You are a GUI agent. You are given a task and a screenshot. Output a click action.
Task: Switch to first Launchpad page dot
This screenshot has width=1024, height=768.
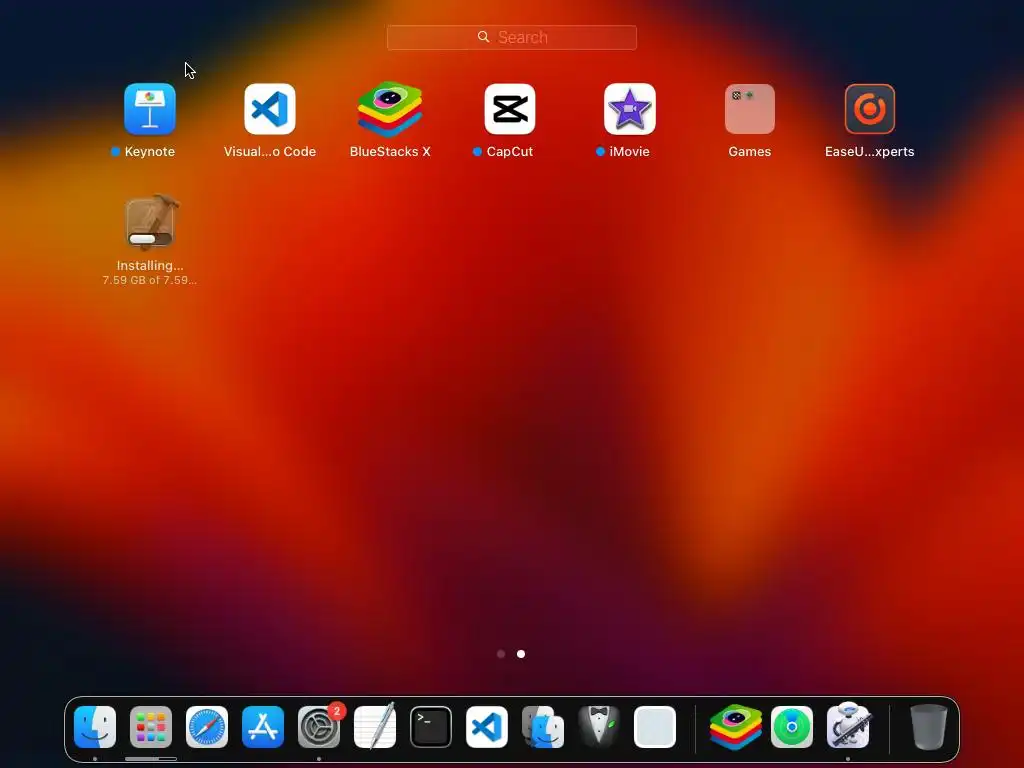pos(501,654)
